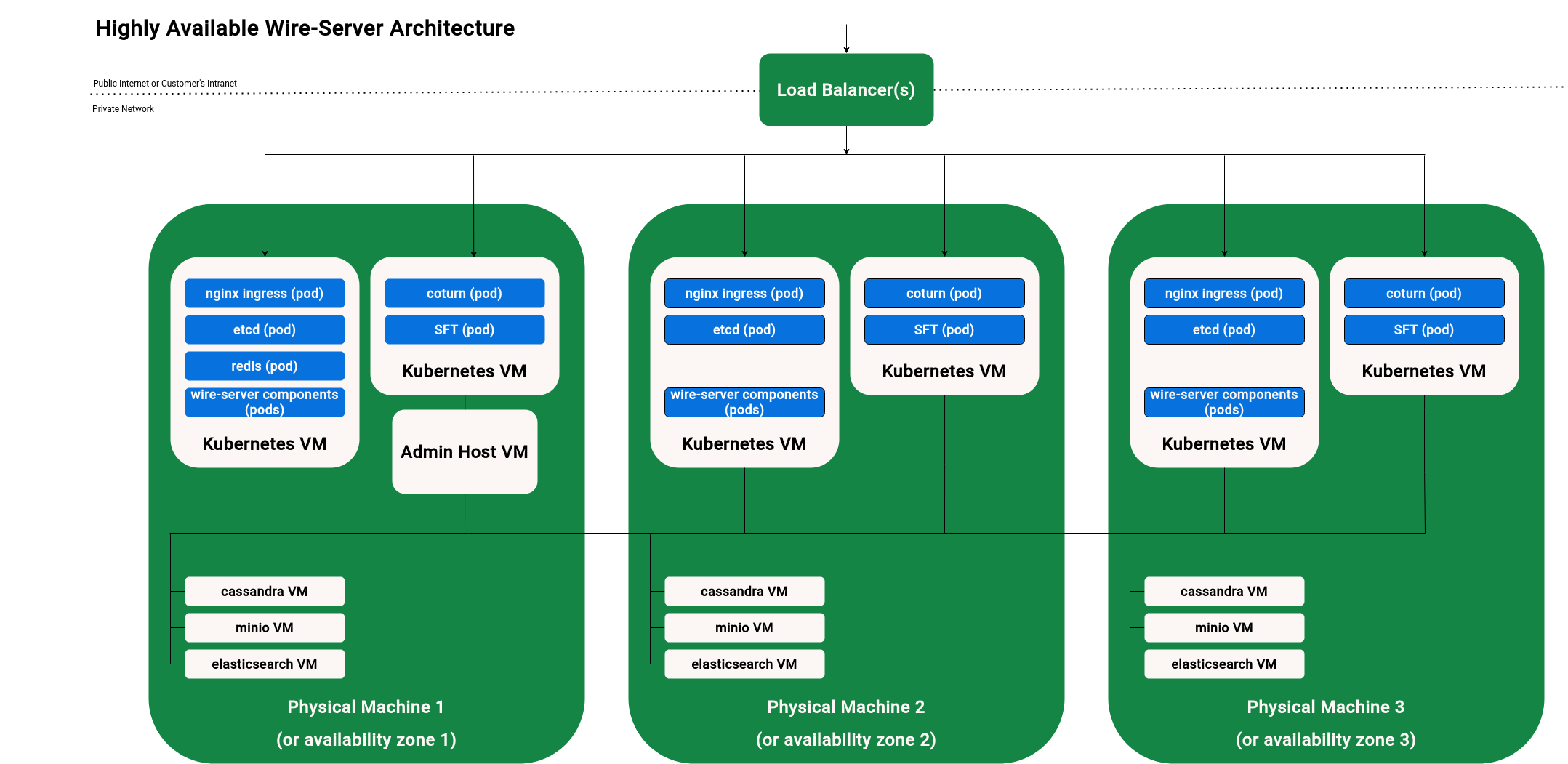
Task: Click the (or availability zone 2) text
Action: click(x=846, y=739)
